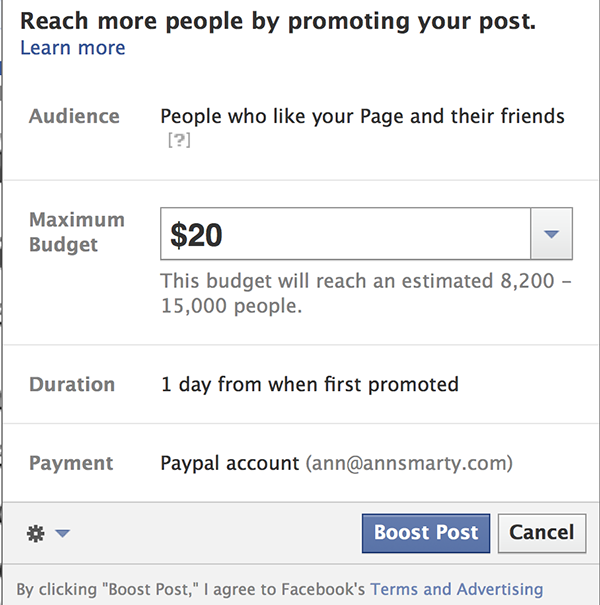Click the Duration label

click(72, 384)
